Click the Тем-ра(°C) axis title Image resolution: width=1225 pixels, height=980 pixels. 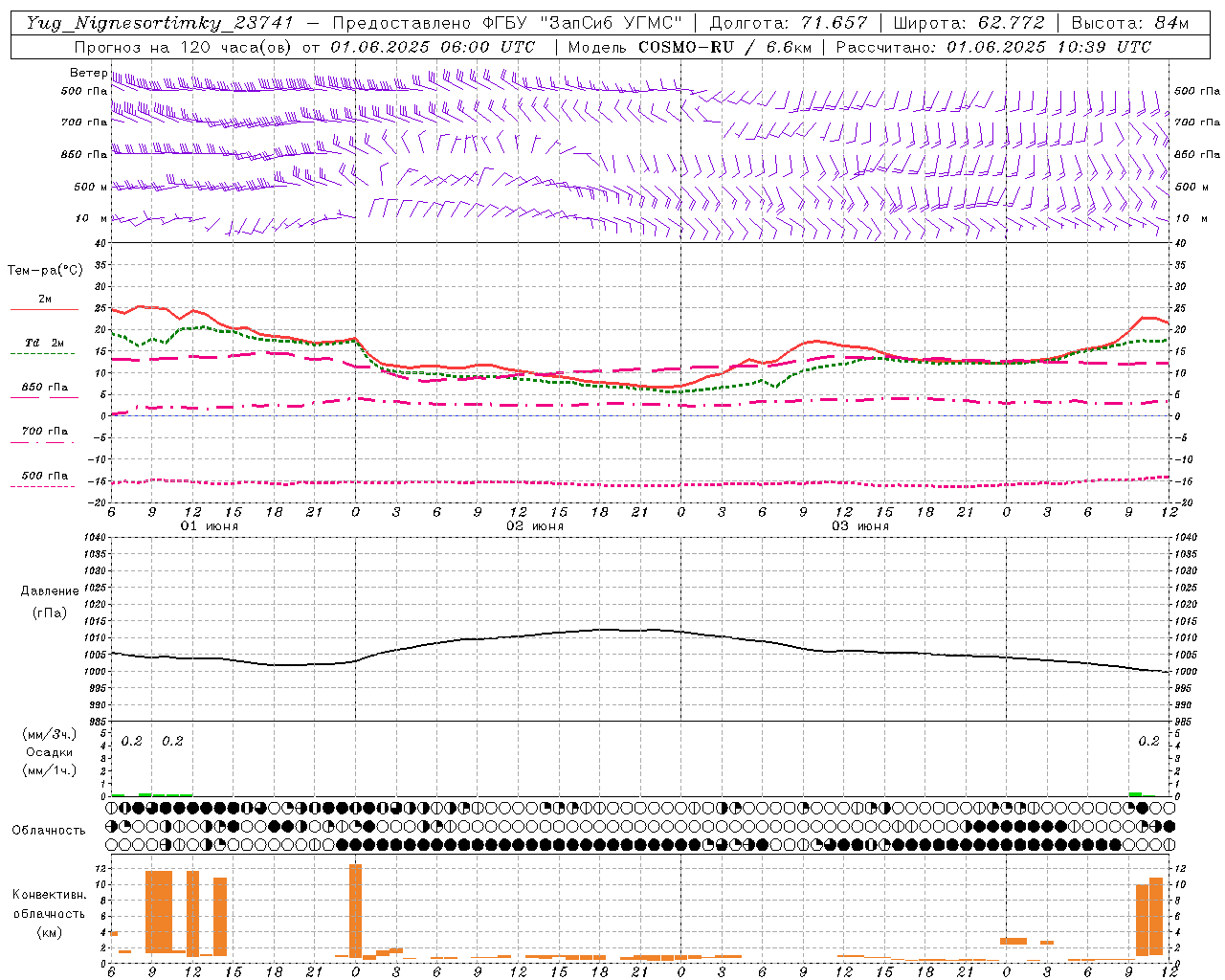pyautogui.click(x=45, y=271)
